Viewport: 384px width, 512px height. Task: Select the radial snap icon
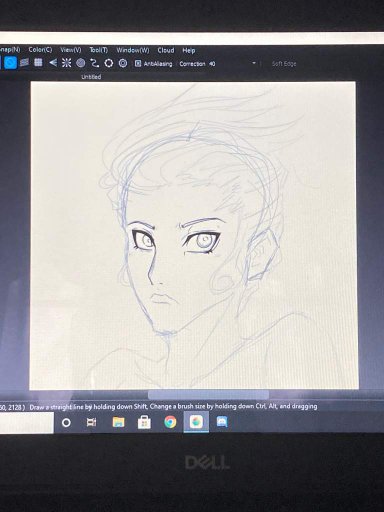pos(67,63)
